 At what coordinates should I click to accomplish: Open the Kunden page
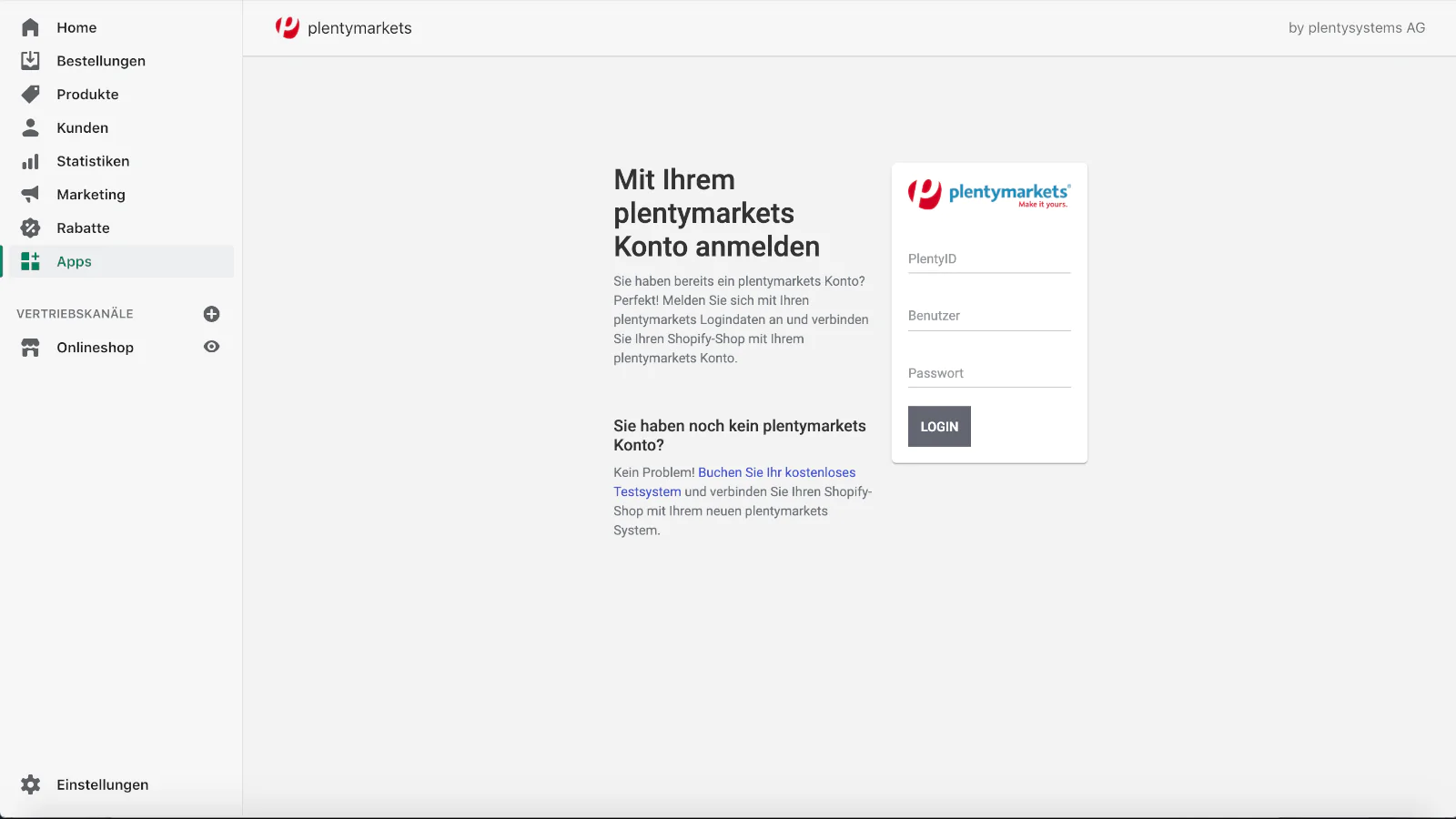click(x=82, y=128)
